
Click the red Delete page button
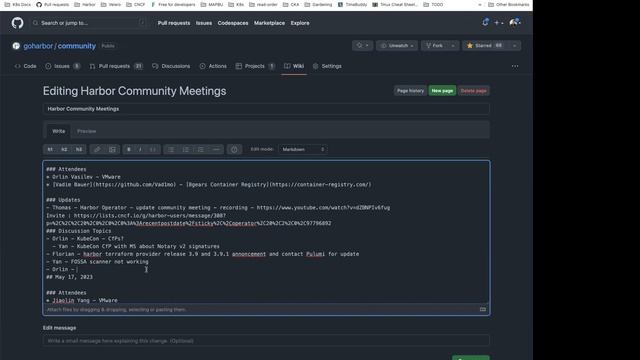[473, 91]
